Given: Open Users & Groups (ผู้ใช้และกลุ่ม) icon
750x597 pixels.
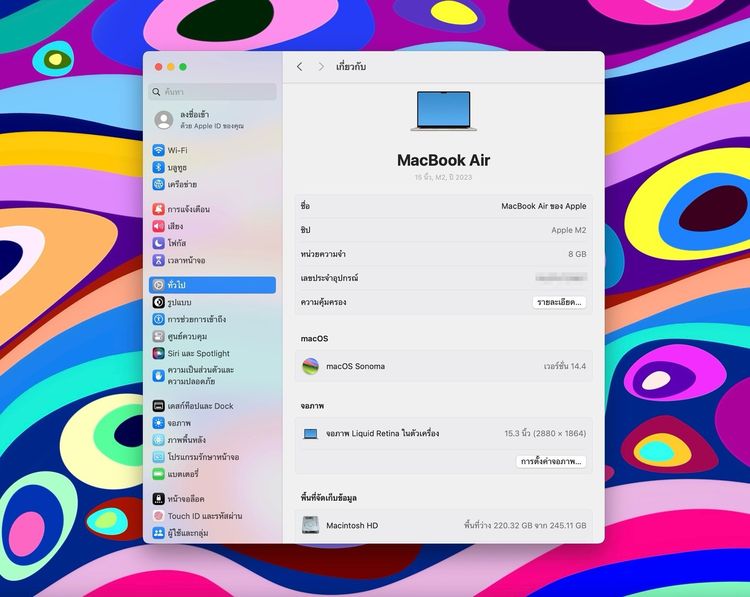Looking at the screenshot, I should 158,533.
